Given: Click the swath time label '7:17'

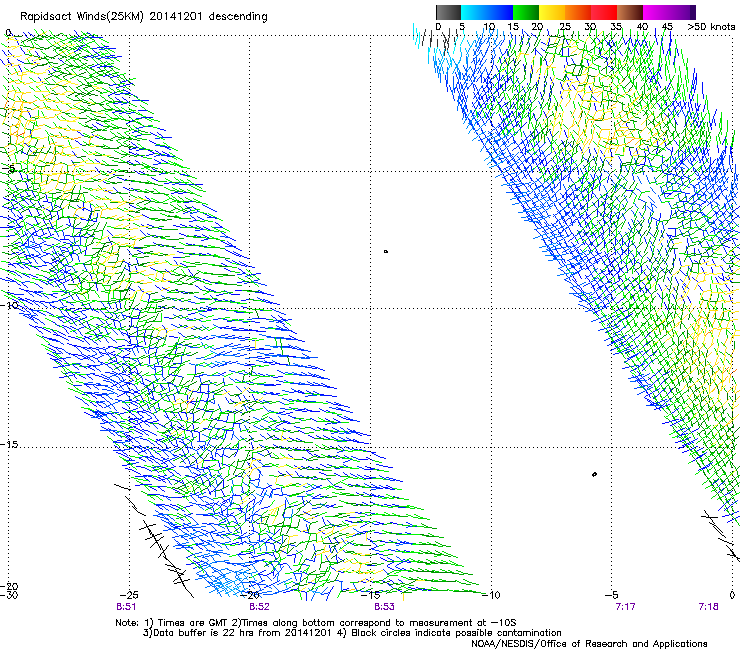Looking at the screenshot, I should (625, 607).
